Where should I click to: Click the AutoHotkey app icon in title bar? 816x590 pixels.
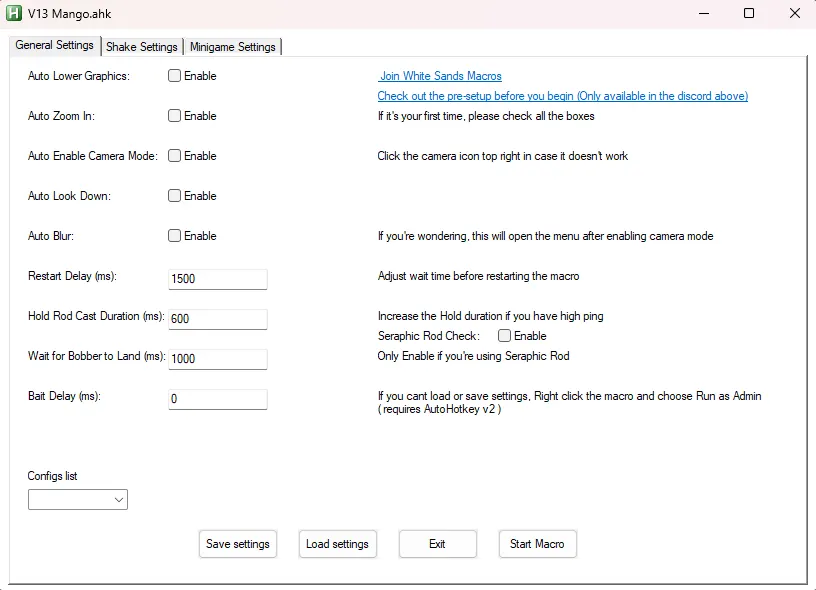click(x=14, y=14)
